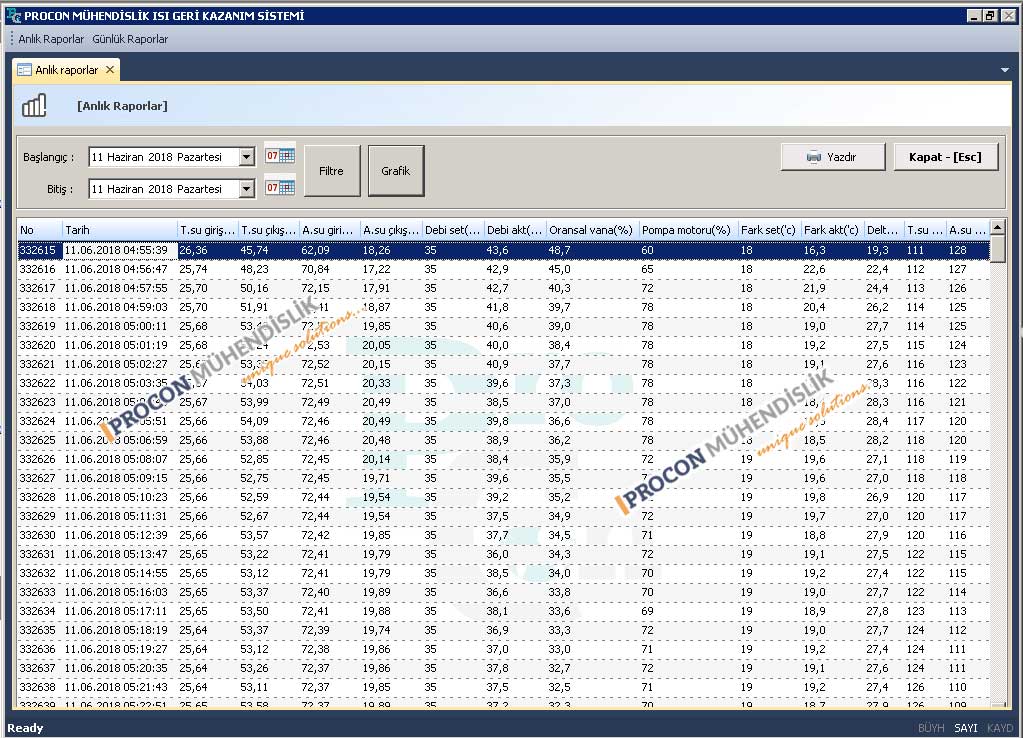
Task: Click the Fark set('c) column header
Action: 769,230
